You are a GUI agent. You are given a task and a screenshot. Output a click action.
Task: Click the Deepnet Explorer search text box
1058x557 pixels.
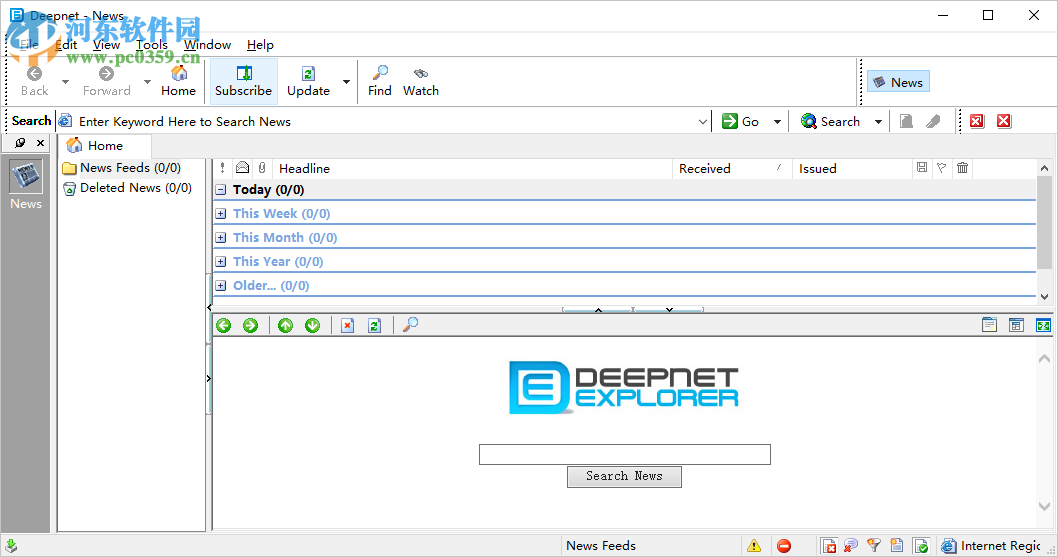click(625, 454)
